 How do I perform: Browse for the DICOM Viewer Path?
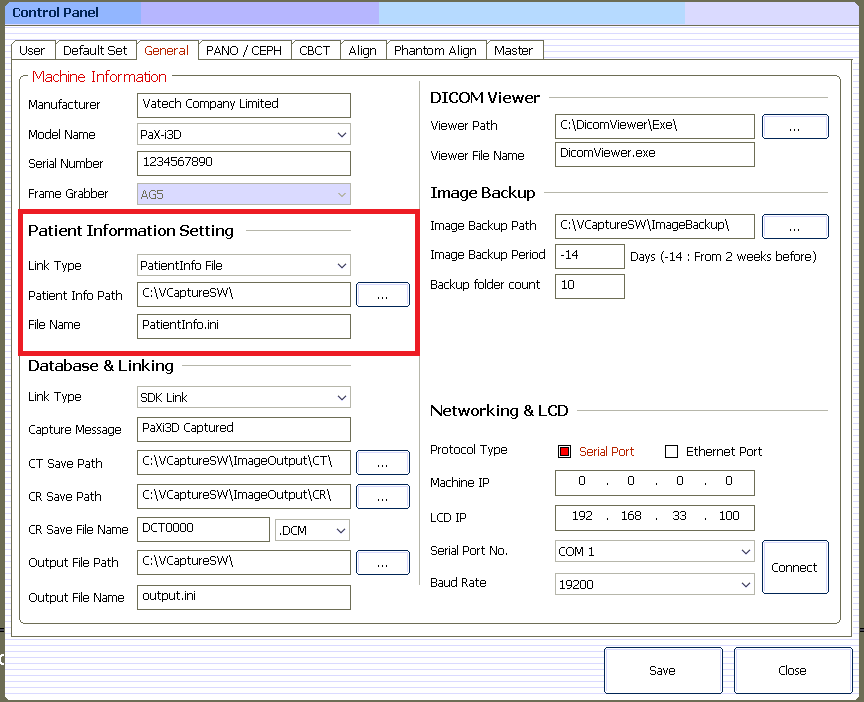[x=795, y=126]
